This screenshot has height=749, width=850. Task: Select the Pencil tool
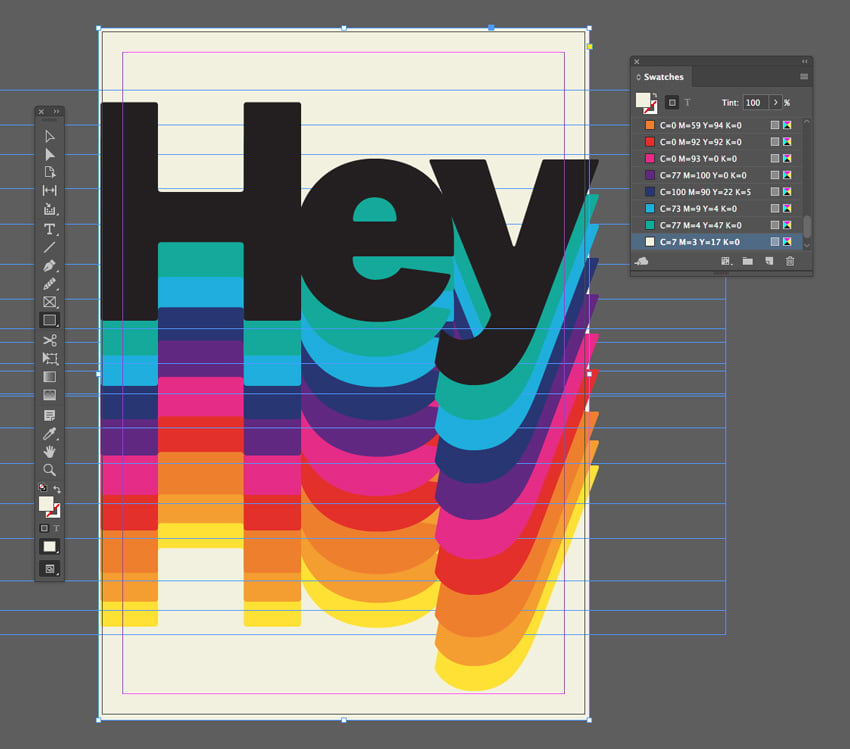49,284
